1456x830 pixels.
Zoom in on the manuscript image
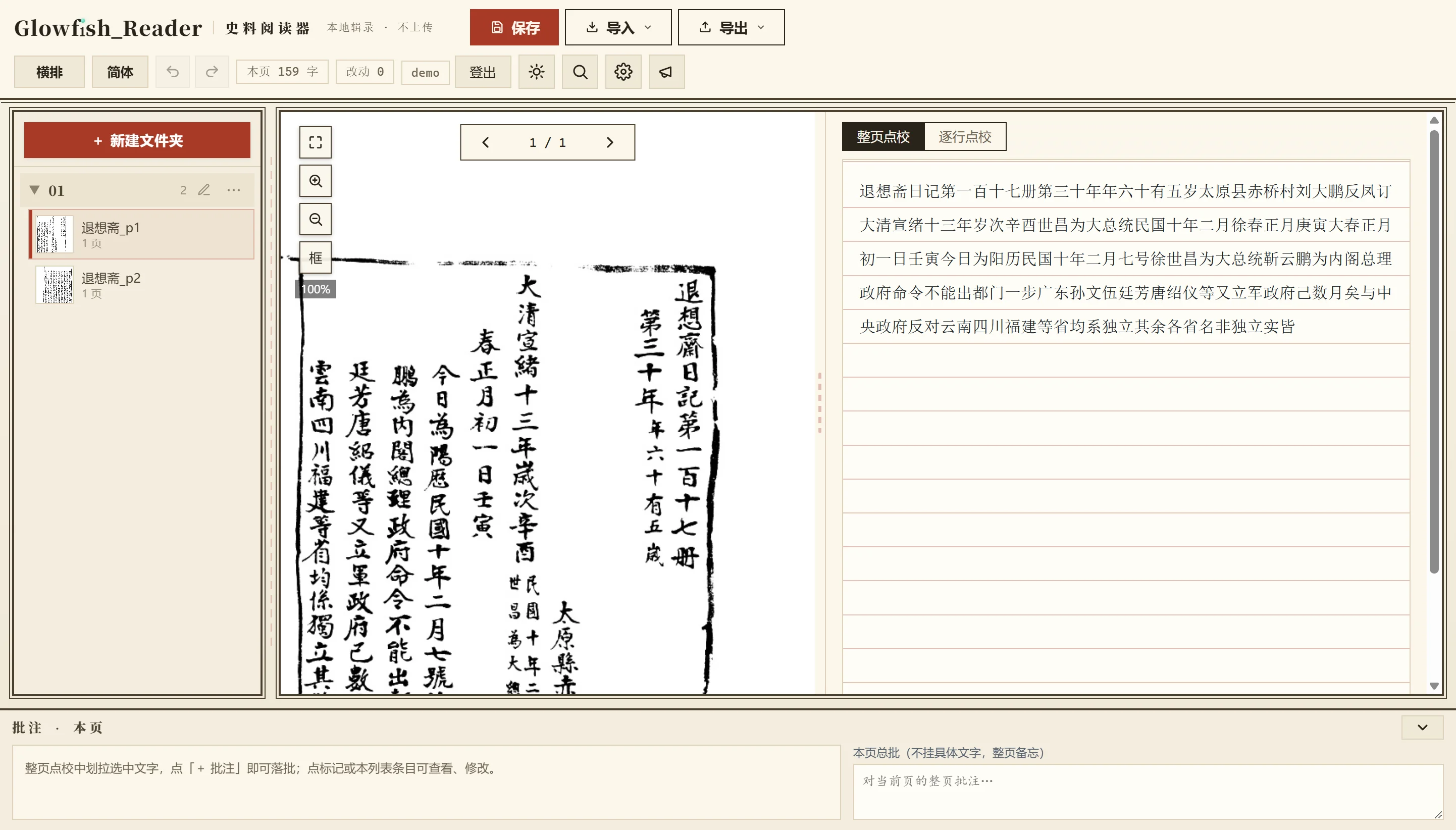tap(315, 181)
